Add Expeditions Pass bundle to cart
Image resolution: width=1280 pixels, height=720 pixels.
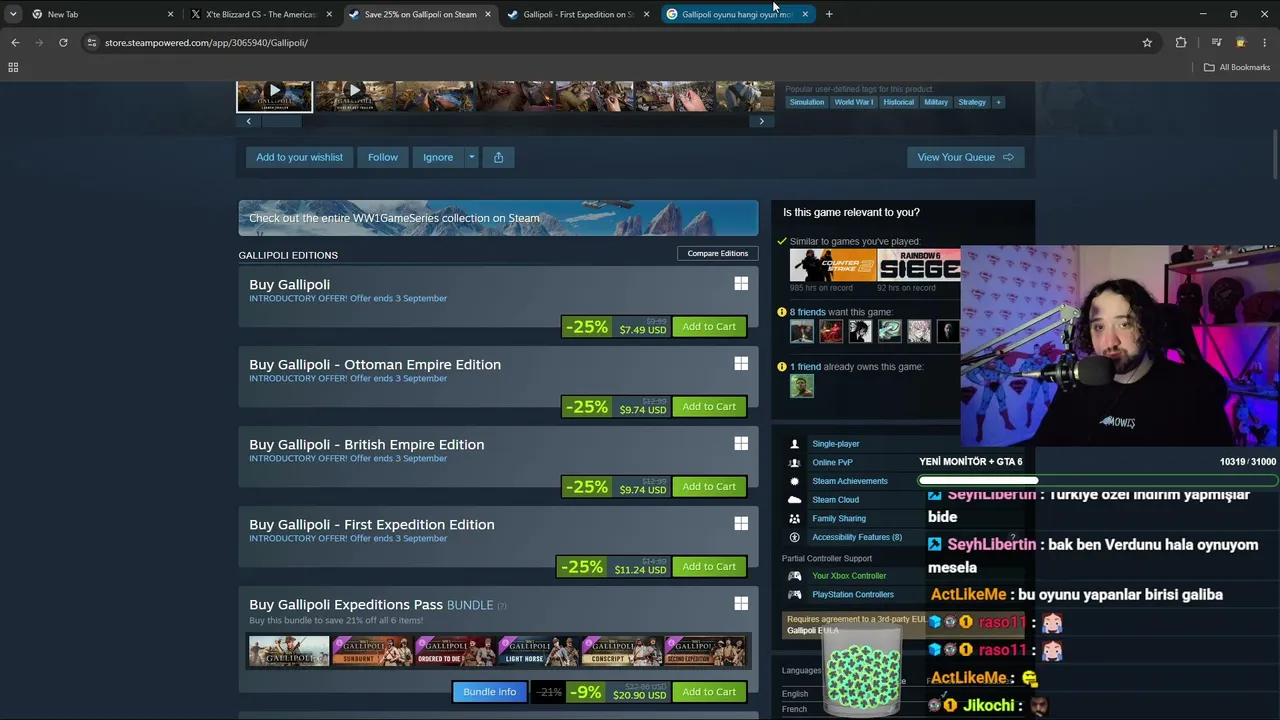click(709, 692)
